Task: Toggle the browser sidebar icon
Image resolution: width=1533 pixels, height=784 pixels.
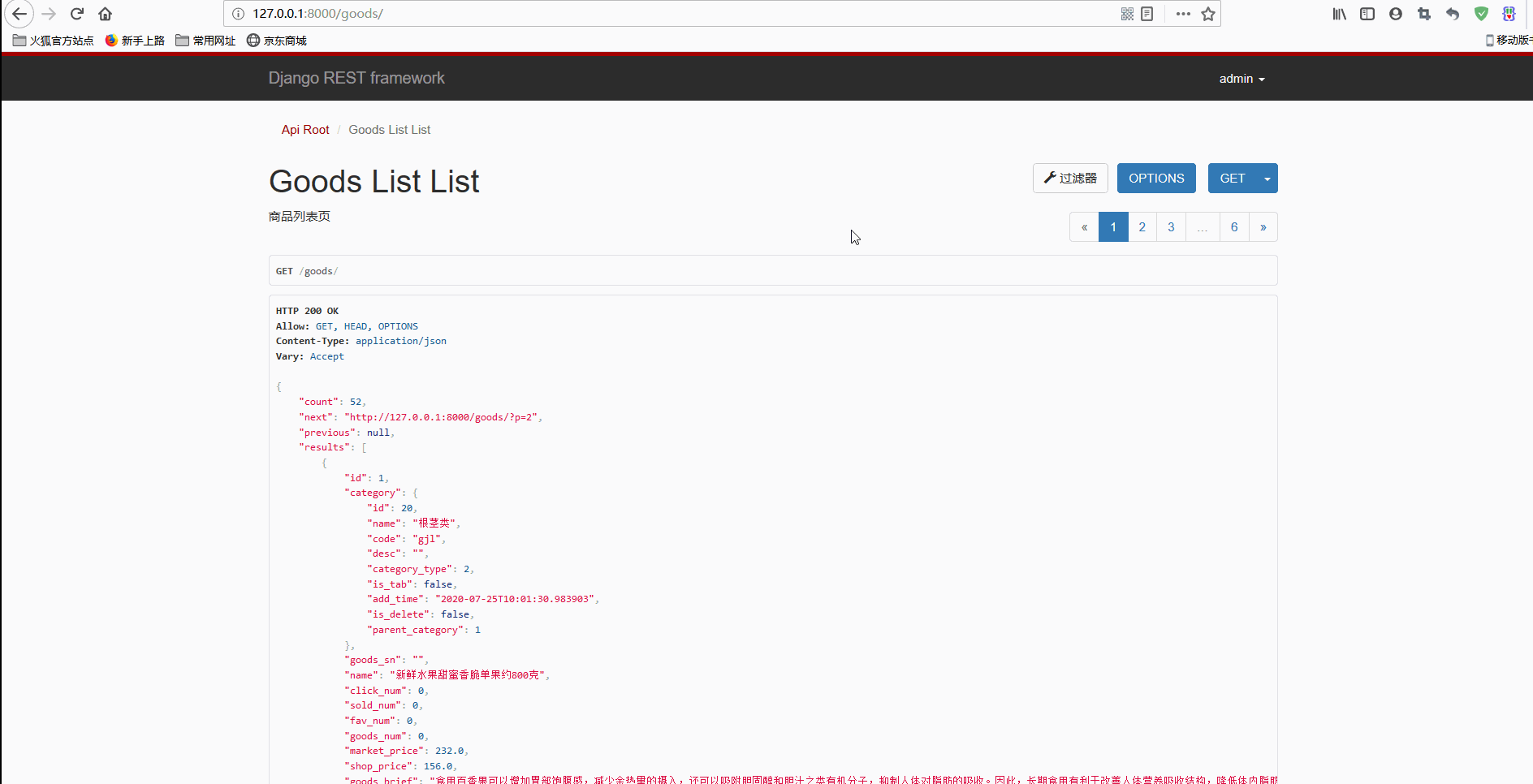Action: pos(1367,14)
